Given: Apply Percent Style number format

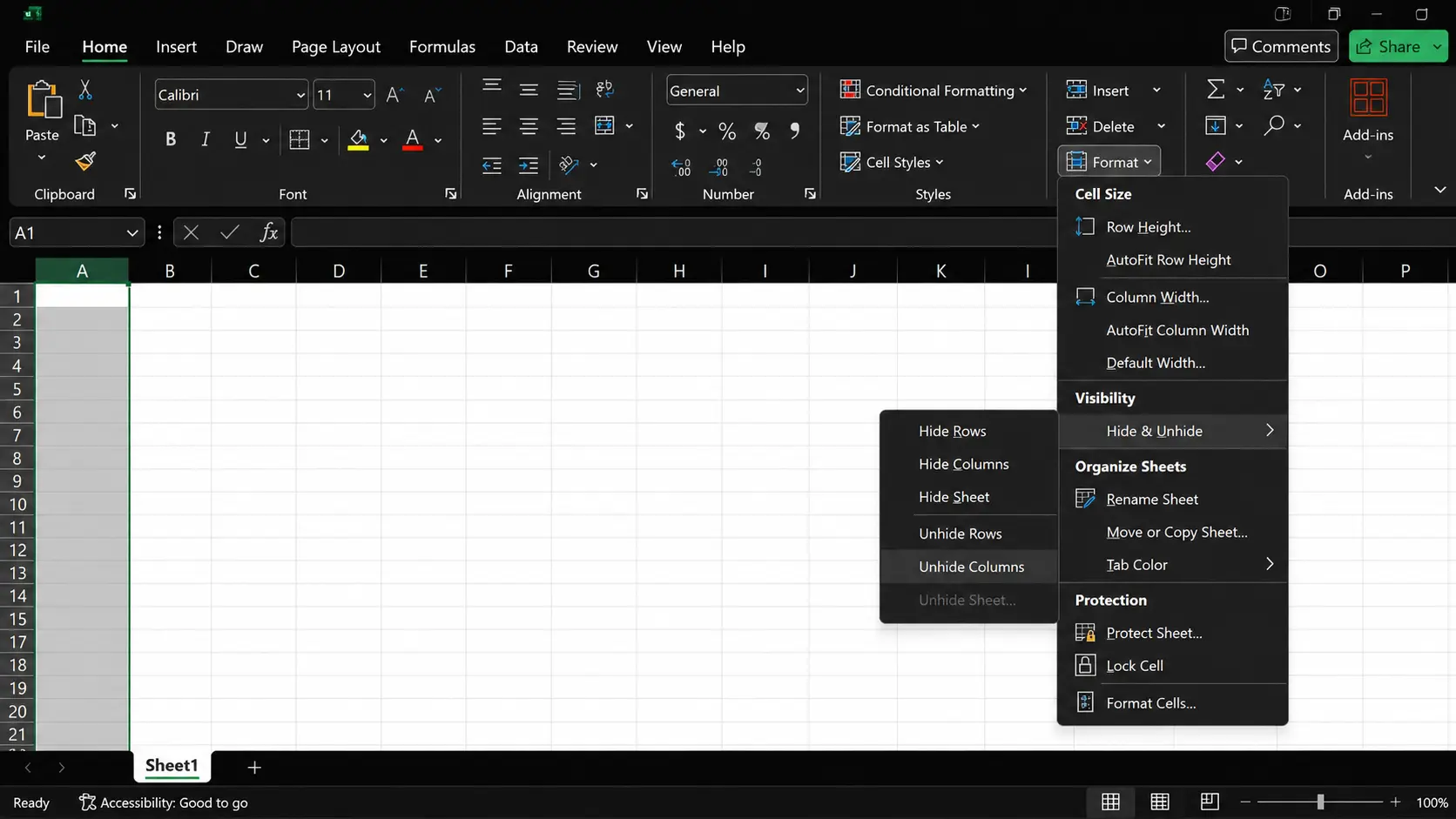Looking at the screenshot, I should tap(727, 131).
